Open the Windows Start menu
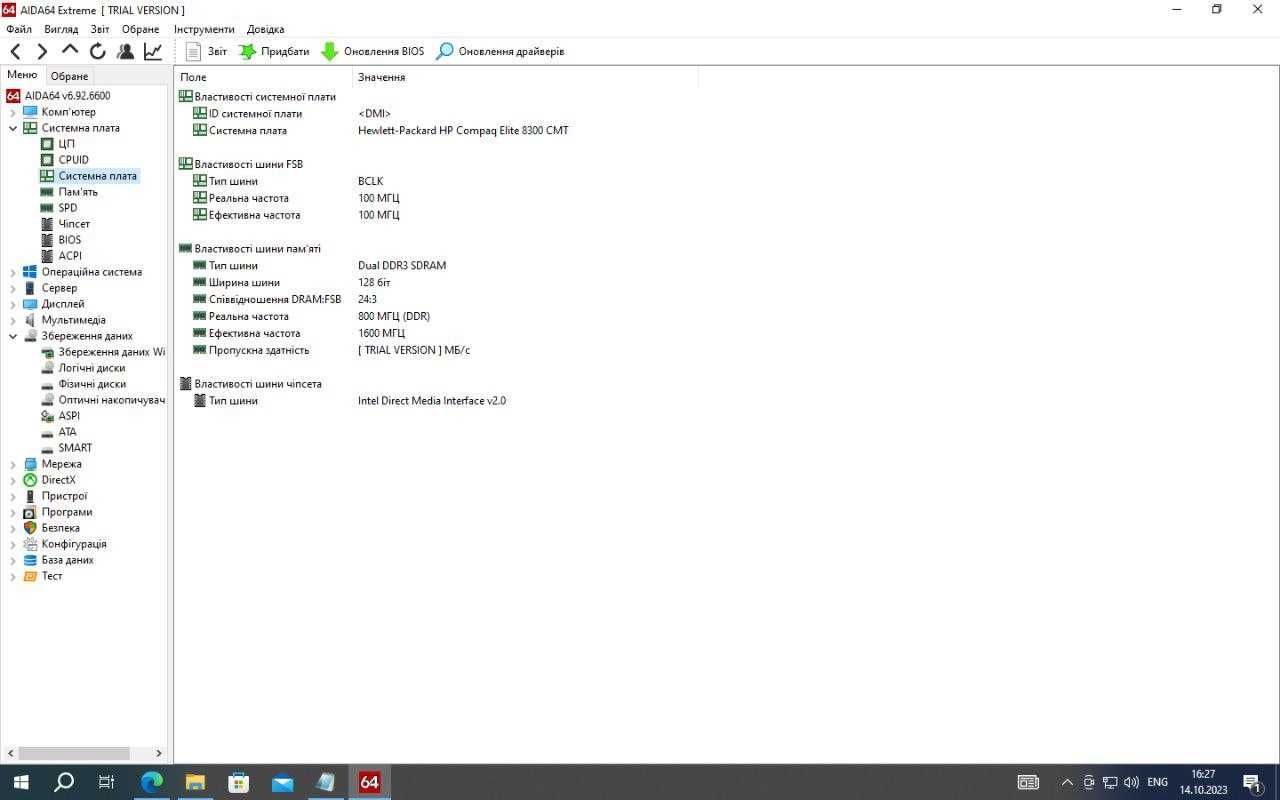Image resolution: width=1280 pixels, height=800 pixels. click(x=20, y=782)
